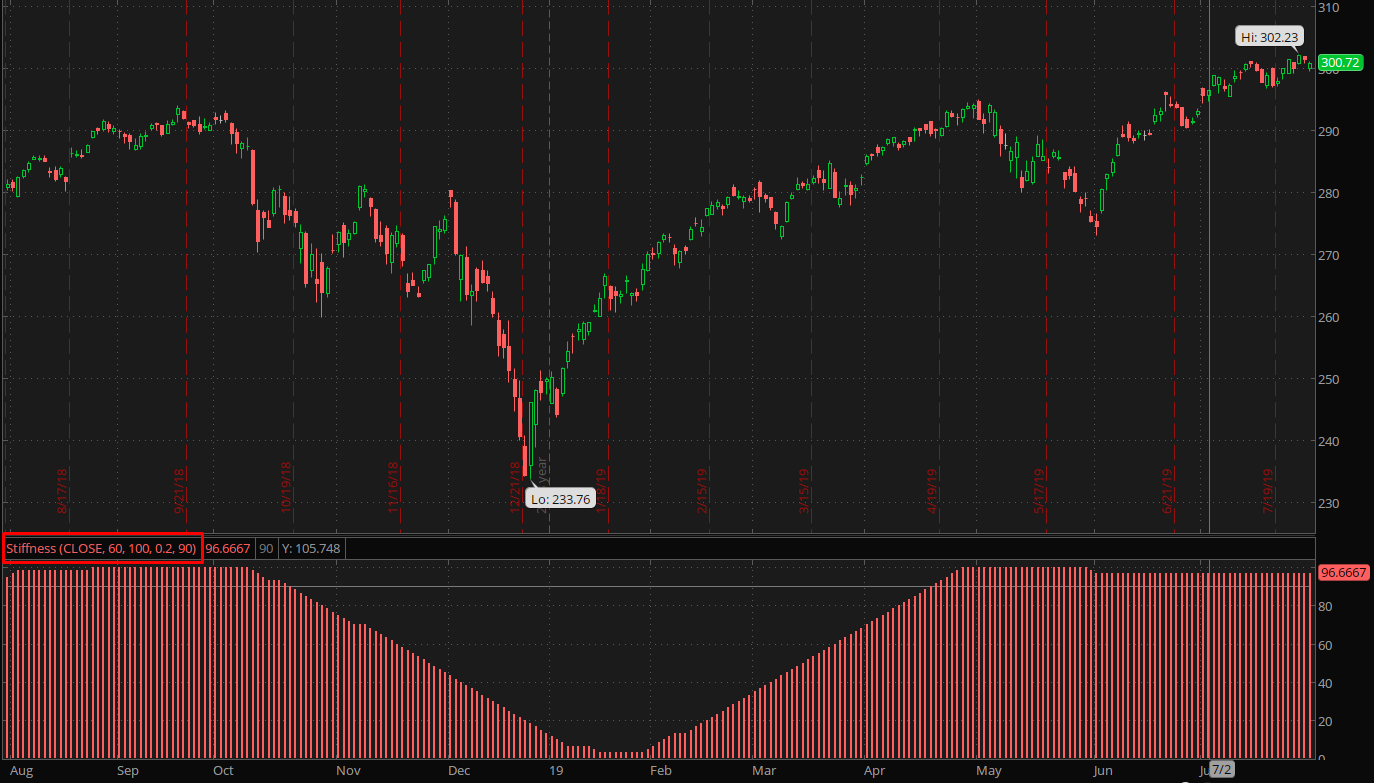Click the 90 threshold value in study header
Image resolution: width=1374 pixels, height=783 pixels.
[266, 549]
